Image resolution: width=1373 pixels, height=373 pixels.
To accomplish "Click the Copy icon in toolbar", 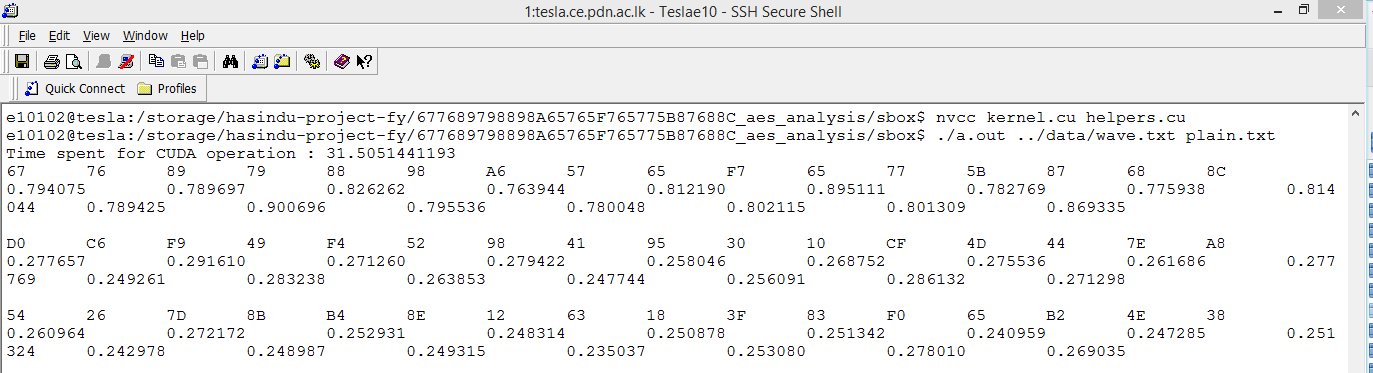I will 157,62.
